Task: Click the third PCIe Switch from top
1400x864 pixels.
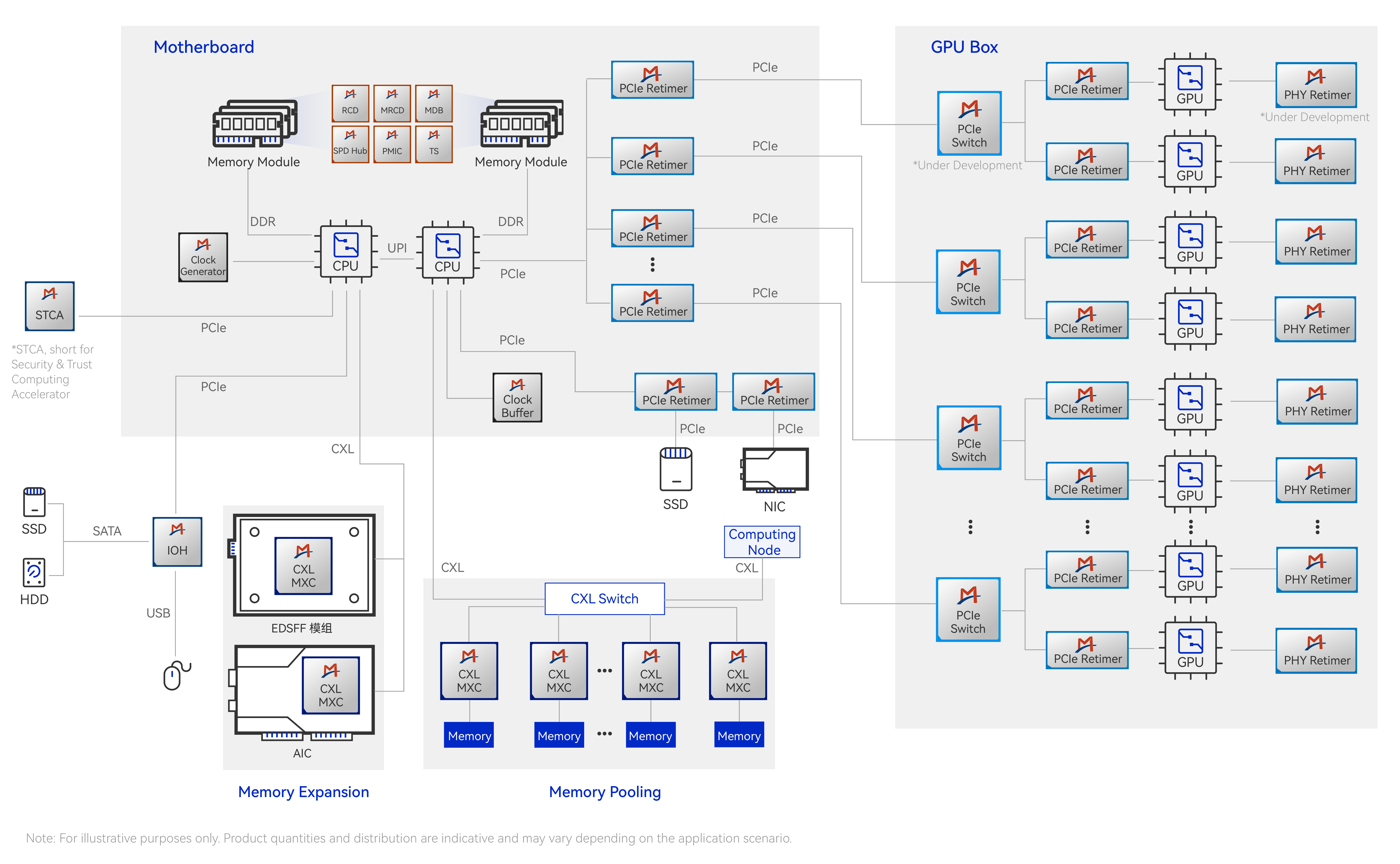Action: (x=969, y=438)
